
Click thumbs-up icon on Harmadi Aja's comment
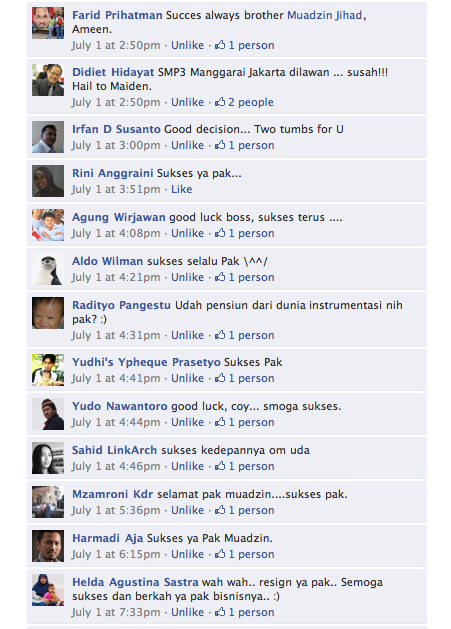220,554
